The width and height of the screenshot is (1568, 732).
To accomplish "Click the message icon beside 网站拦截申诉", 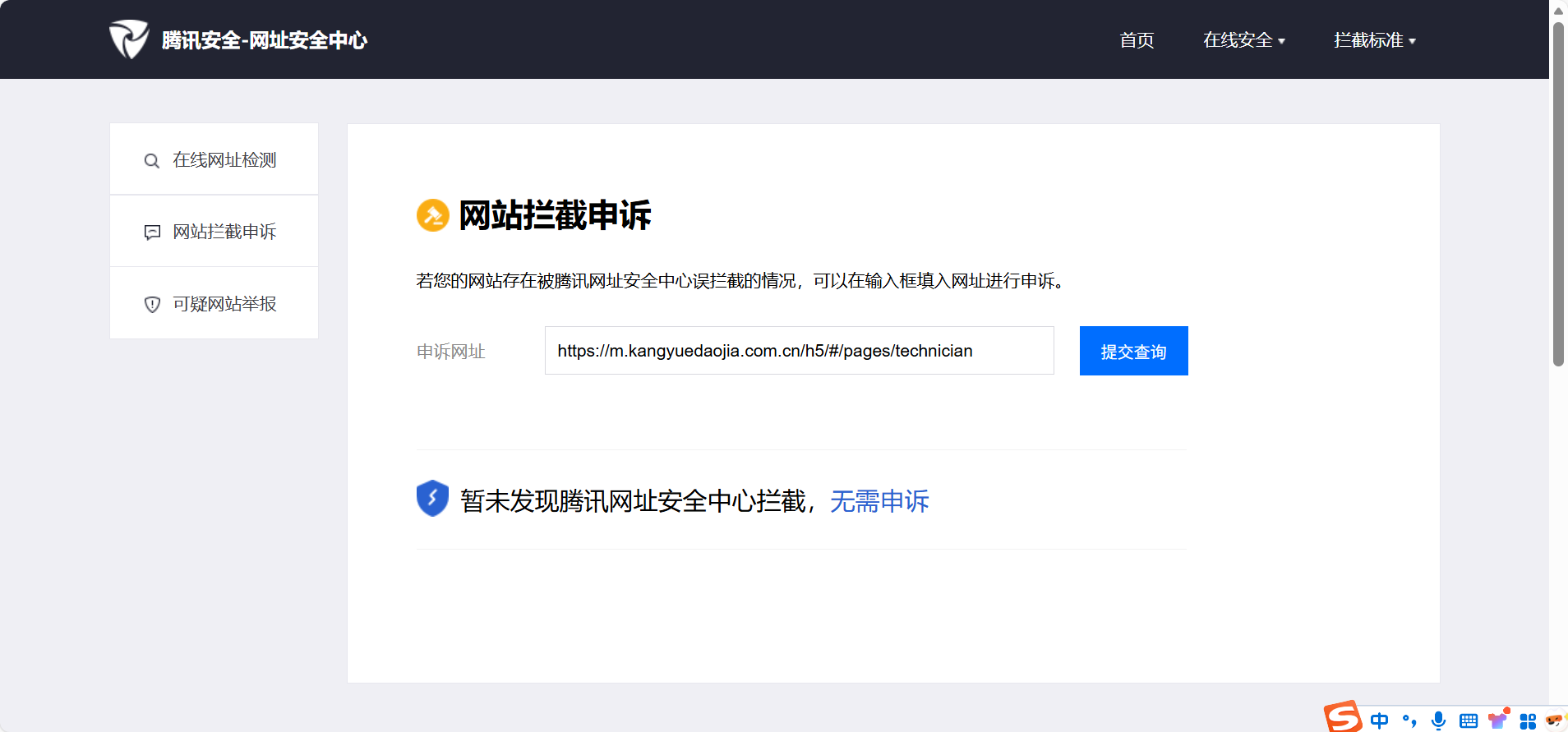I will 152,232.
